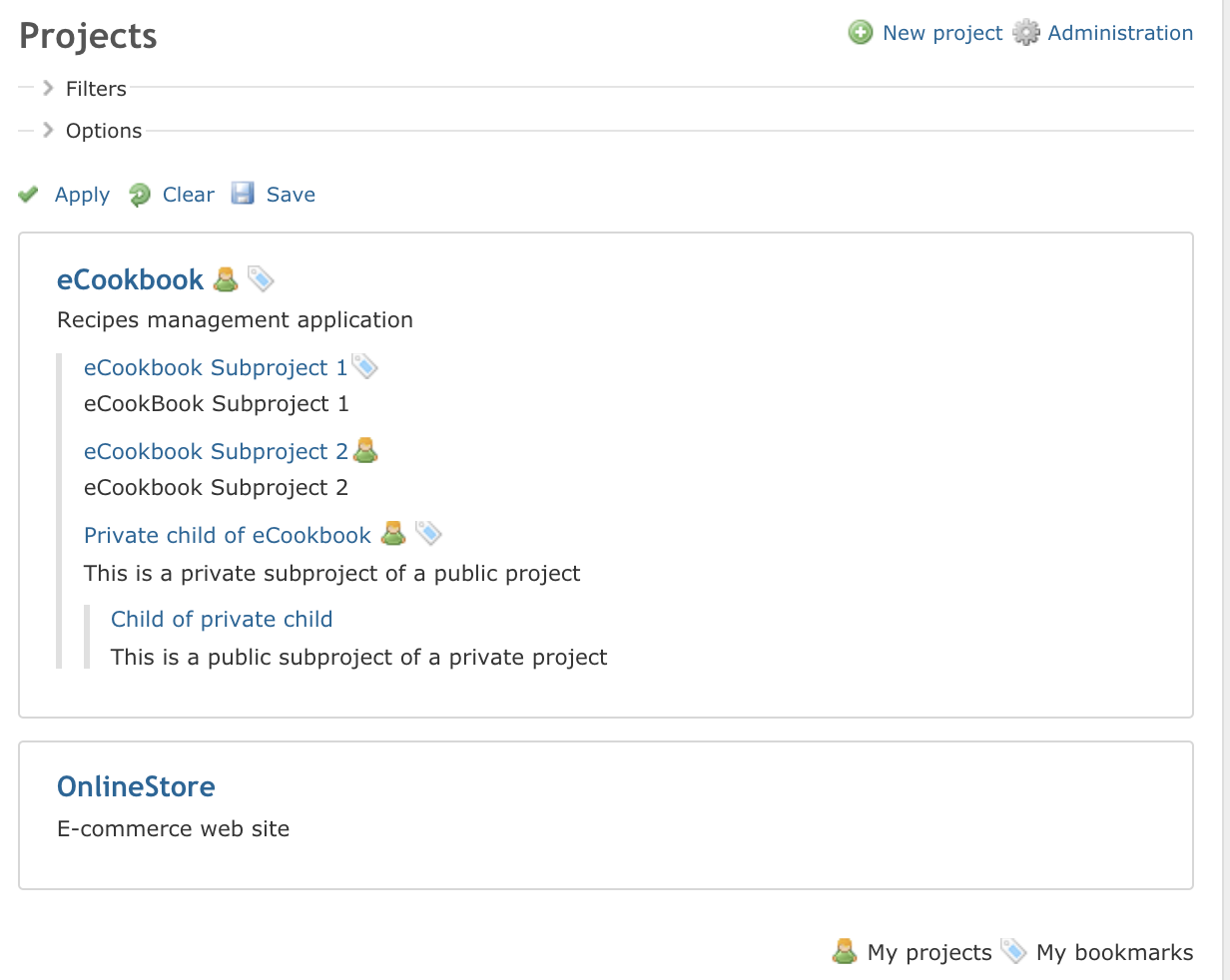The height and width of the screenshot is (980, 1230).
Task: Click the Clear reload icon
Action: pos(140,195)
